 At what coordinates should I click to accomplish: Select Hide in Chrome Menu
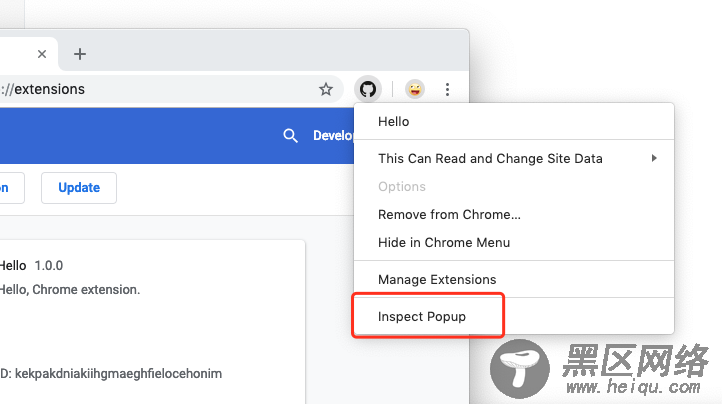click(x=444, y=242)
